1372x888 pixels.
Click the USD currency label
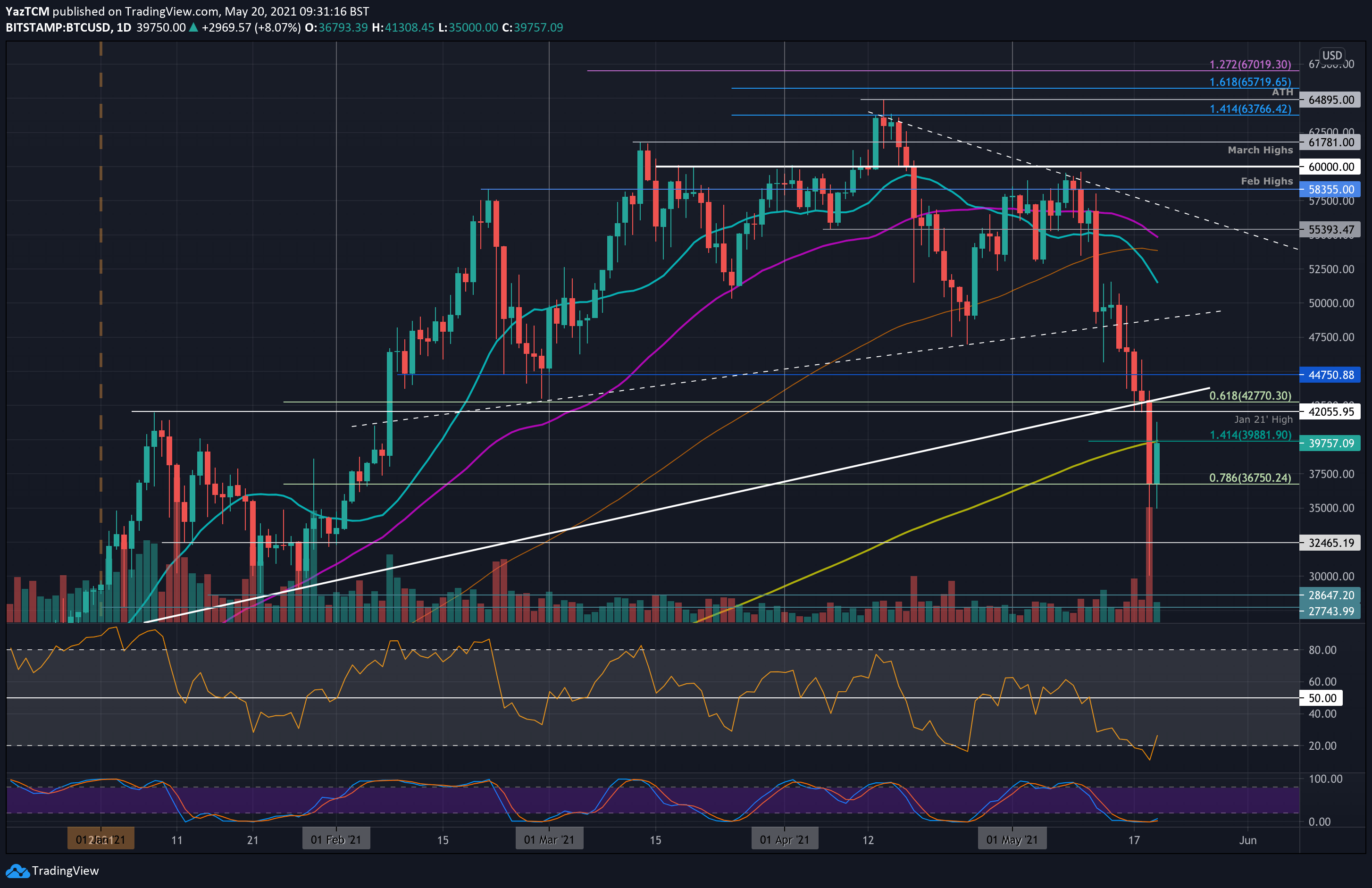point(1331,55)
